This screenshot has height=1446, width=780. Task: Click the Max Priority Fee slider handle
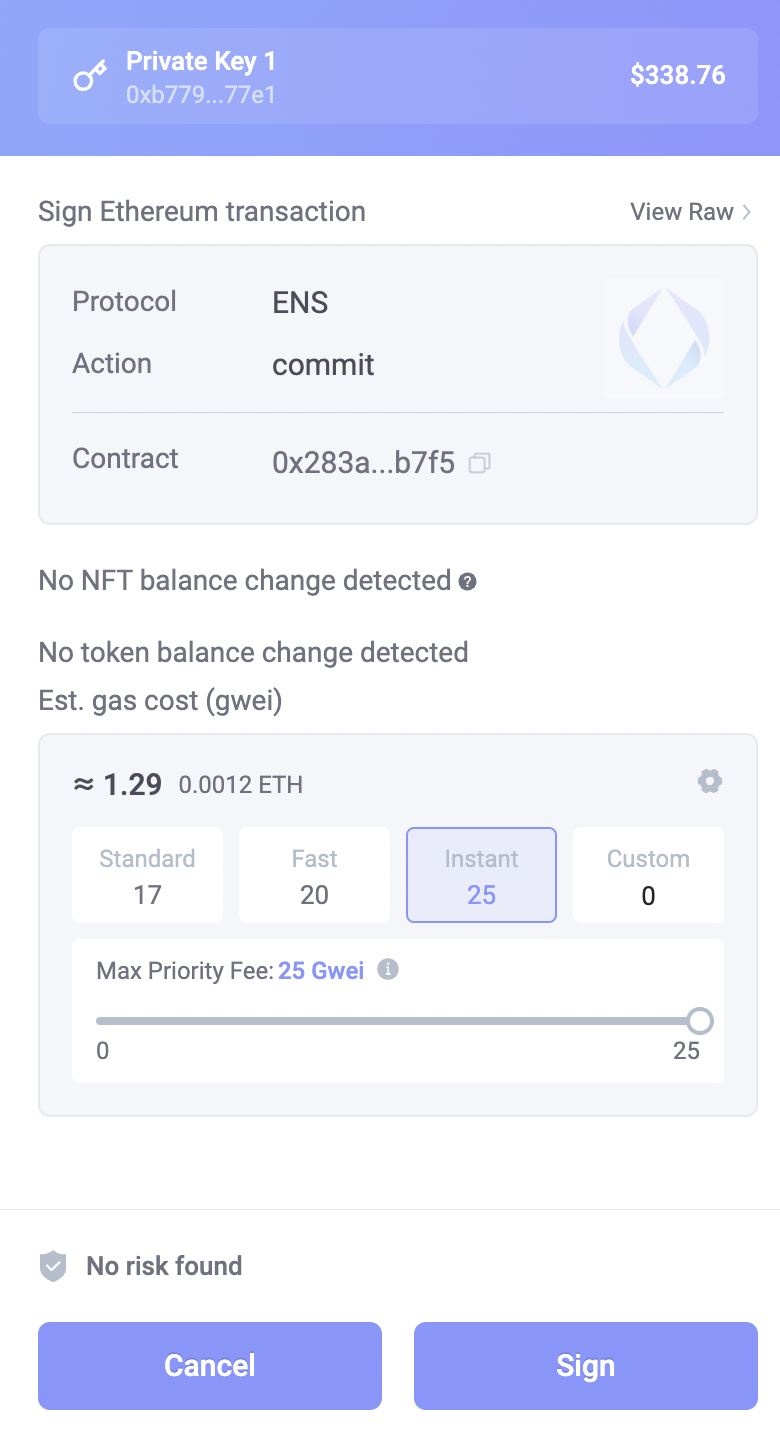click(x=700, y=1021)
